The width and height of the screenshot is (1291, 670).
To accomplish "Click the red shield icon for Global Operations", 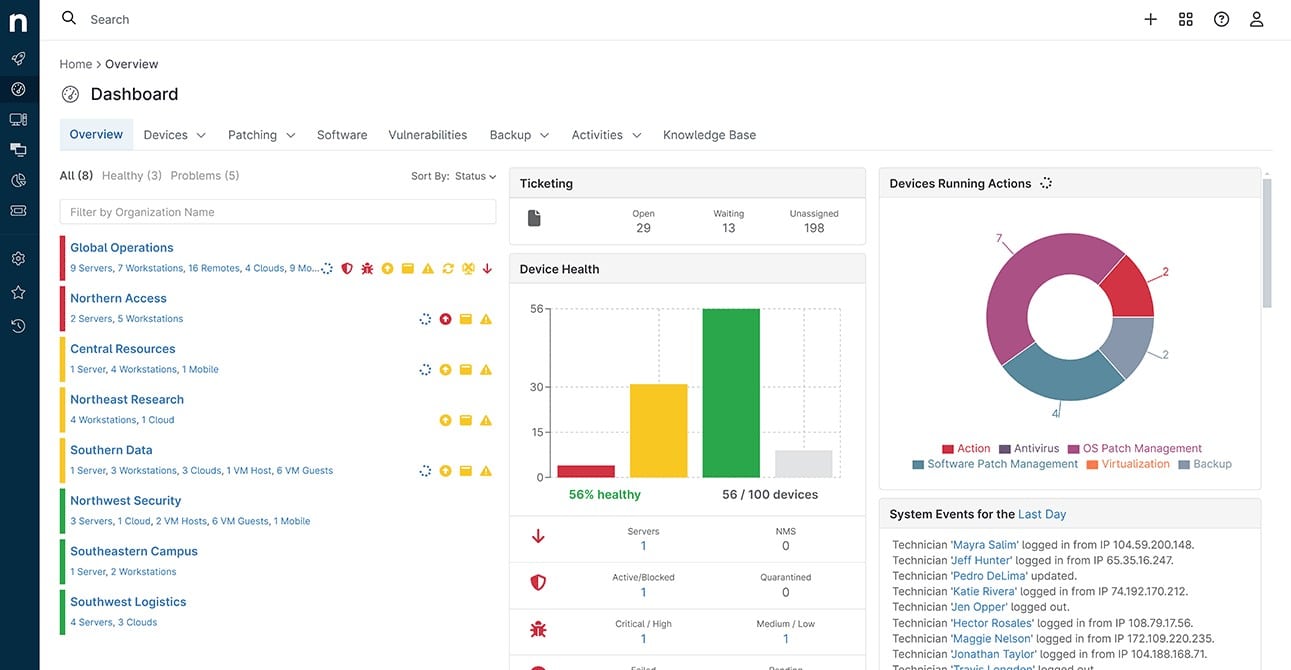I will point(347,268).
